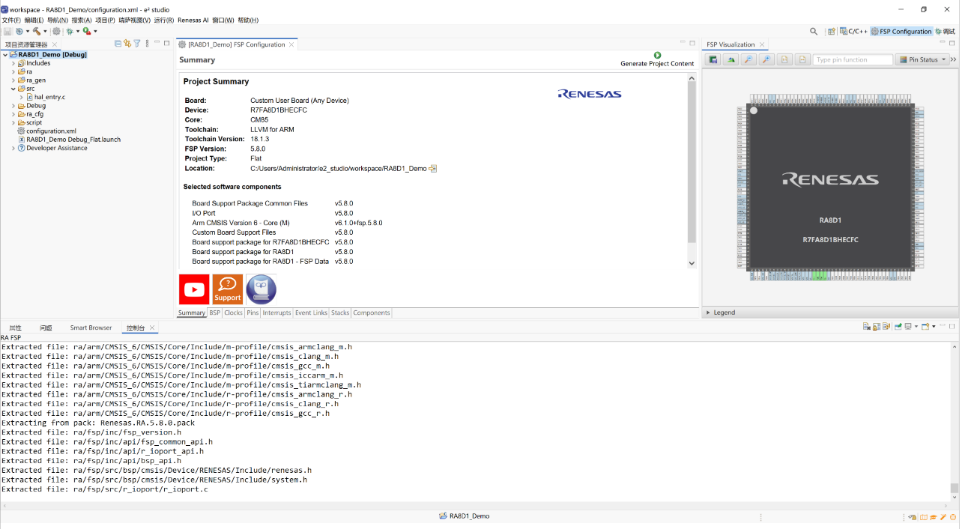Open the blue assistant owl icon

[261, 289]
